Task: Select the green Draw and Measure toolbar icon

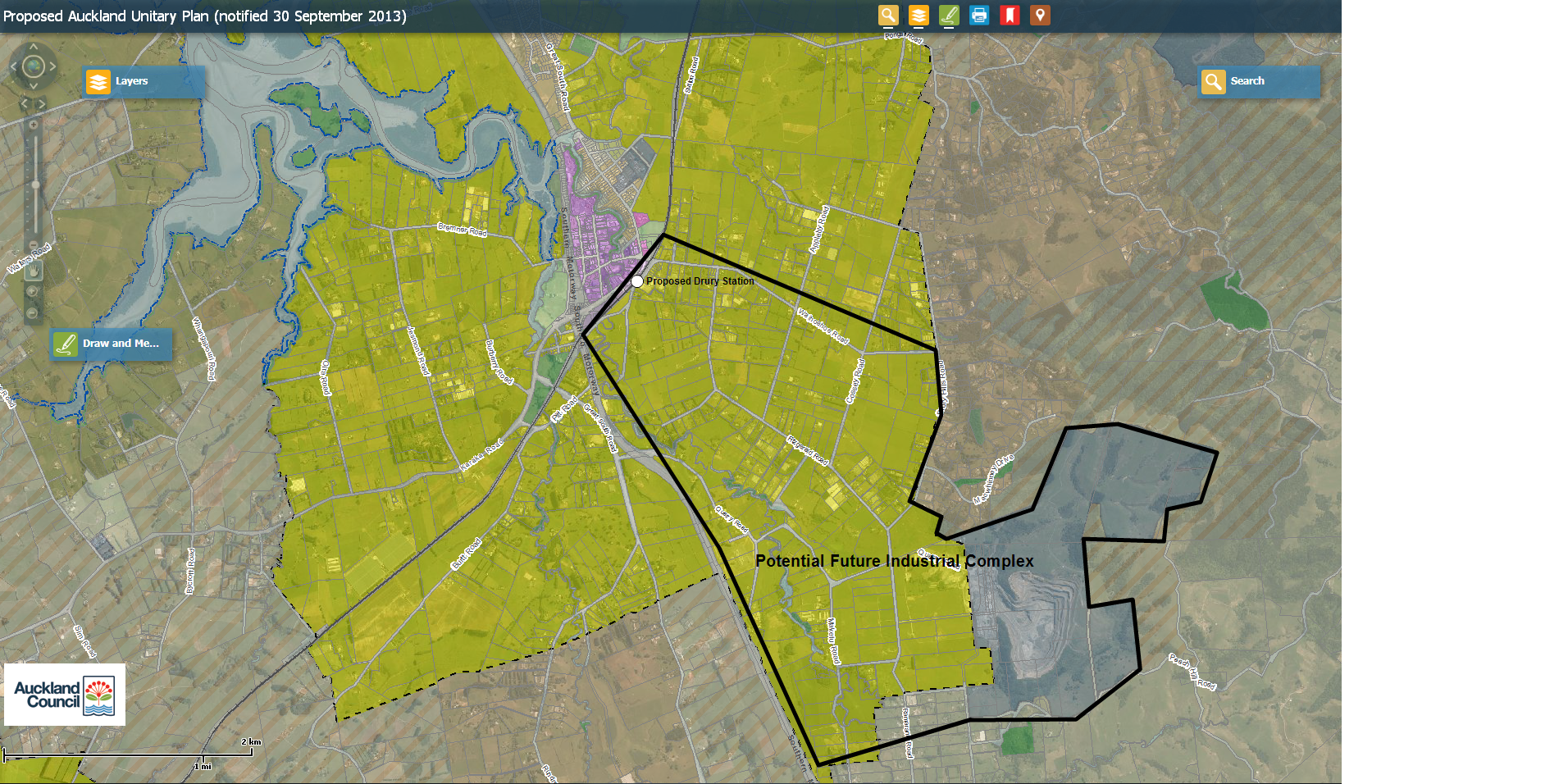Action: 949,16
